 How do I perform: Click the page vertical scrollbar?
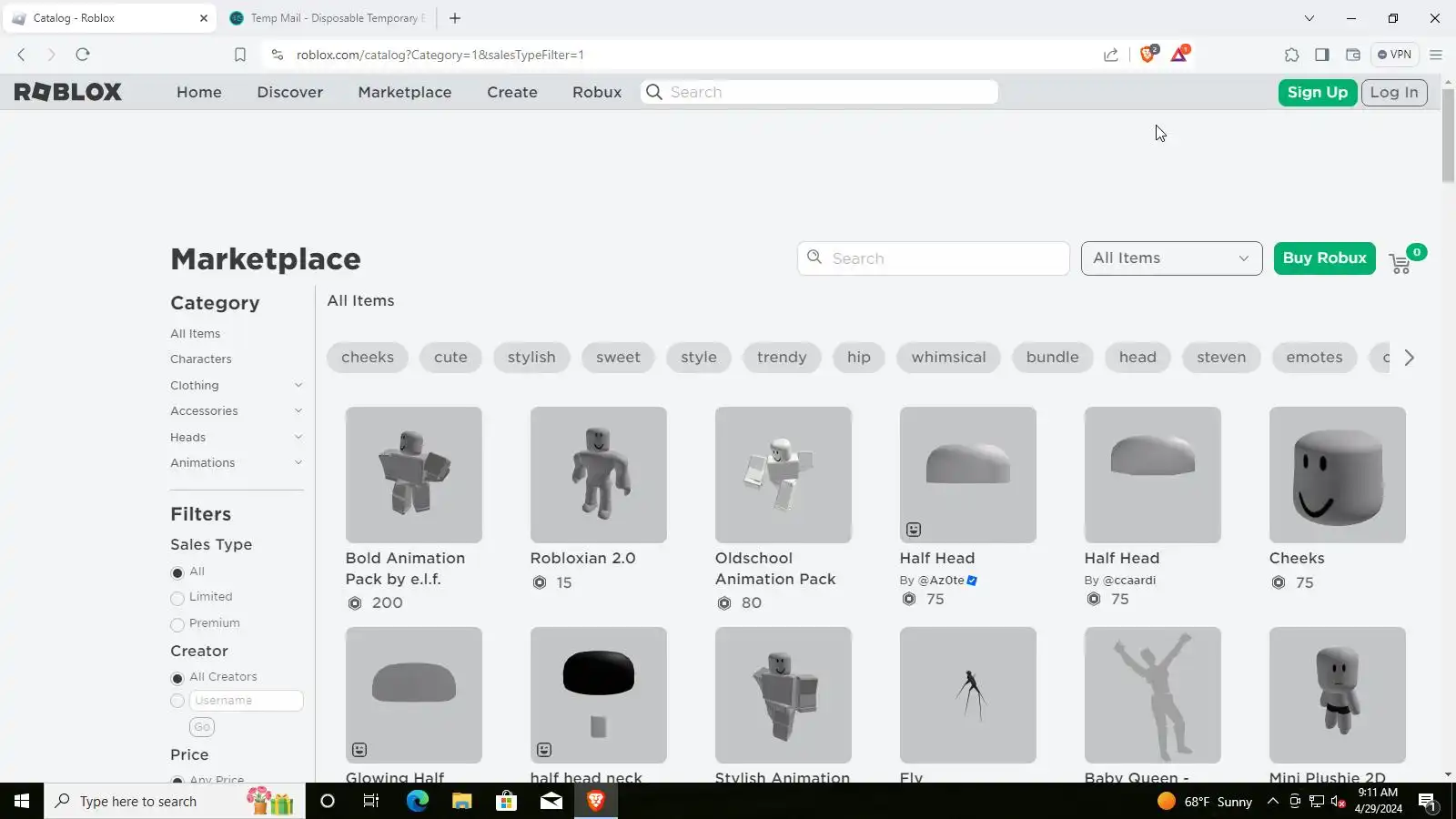(x=1448, y=136)
